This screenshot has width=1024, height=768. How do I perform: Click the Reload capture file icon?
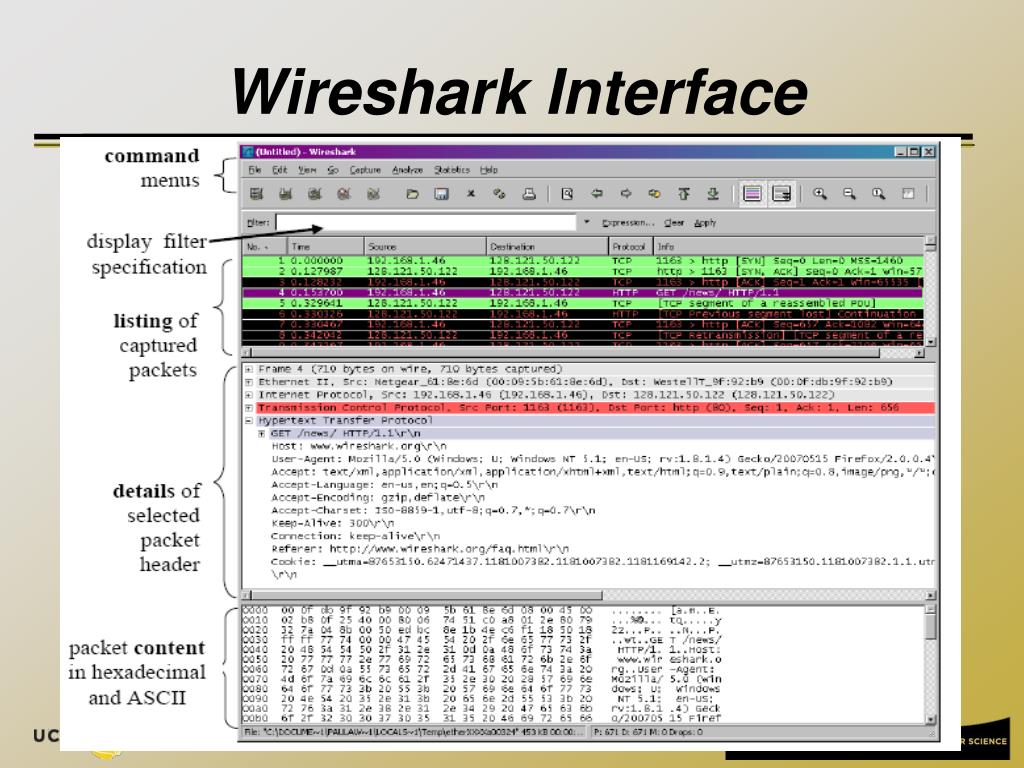(500, 194)
